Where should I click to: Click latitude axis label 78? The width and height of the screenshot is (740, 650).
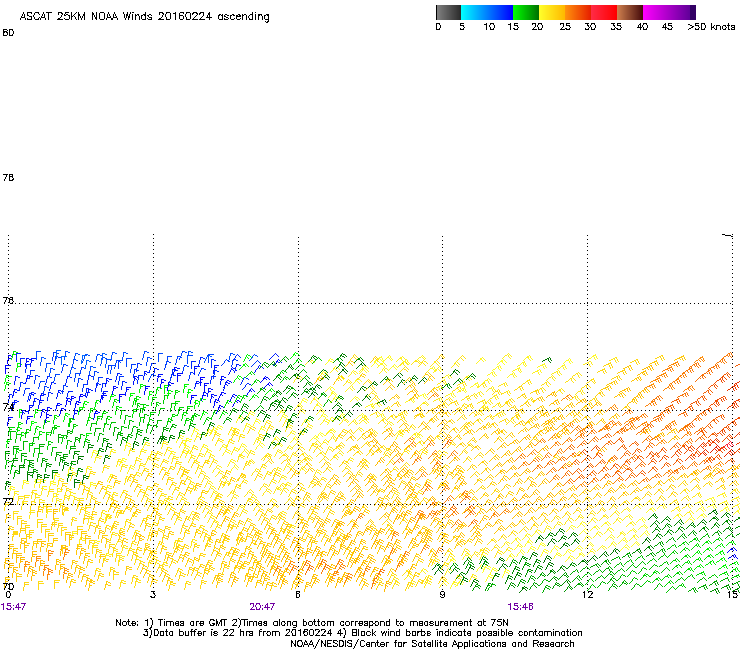(x=8, y=177)
